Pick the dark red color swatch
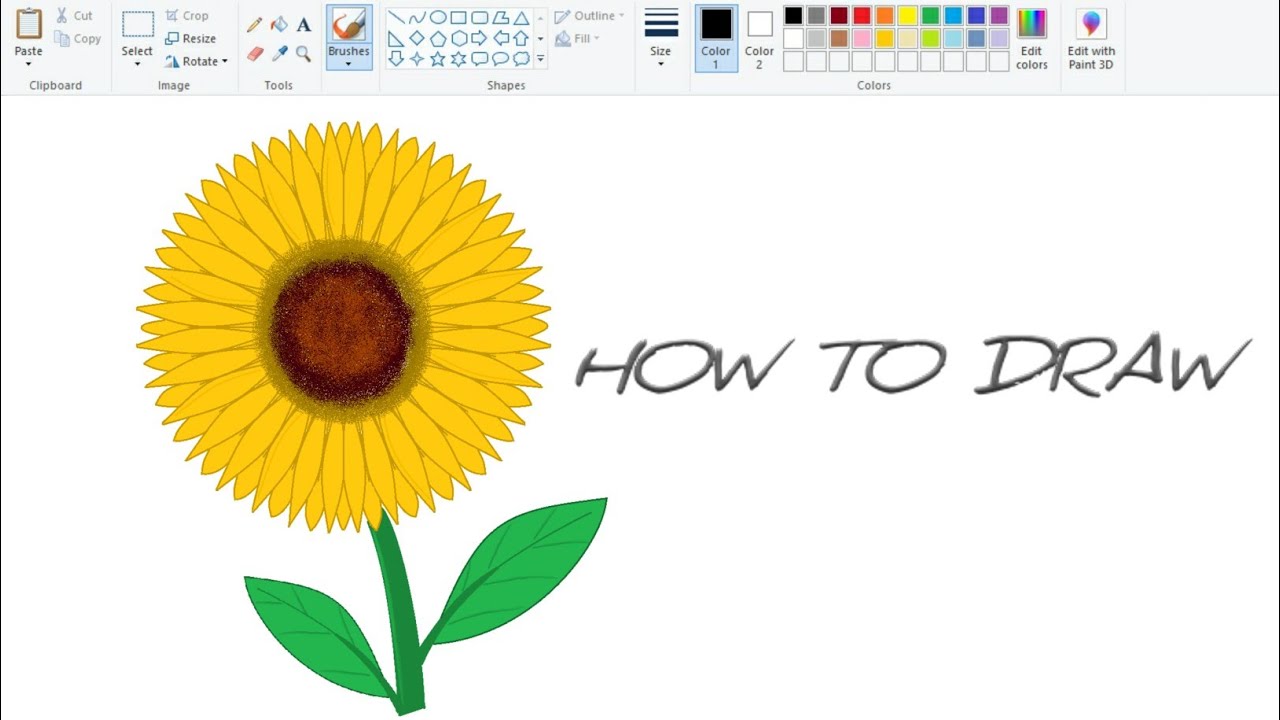This screenshot has width=1280, height=720. click(x=839, y=15)
